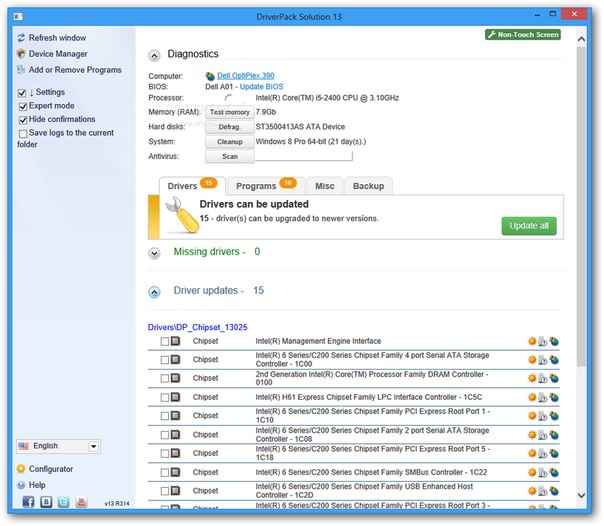Switch to the Misc tab
Screen dimensions: 604x526
(325, 186)
